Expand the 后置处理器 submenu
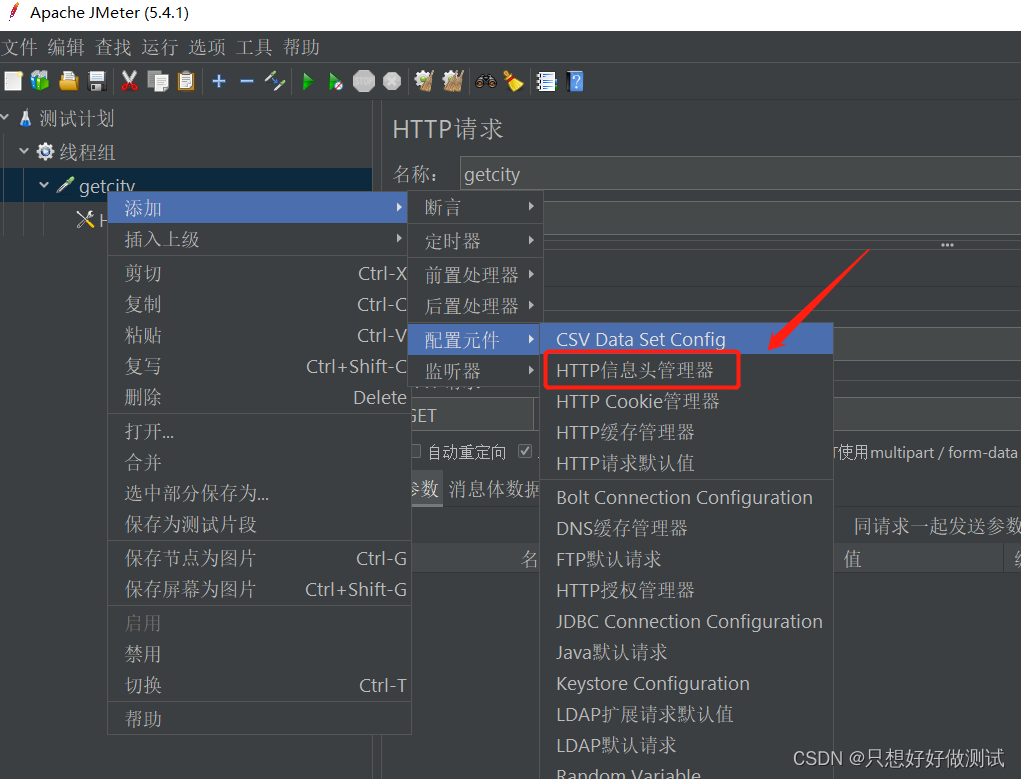 tap(473, 305)
